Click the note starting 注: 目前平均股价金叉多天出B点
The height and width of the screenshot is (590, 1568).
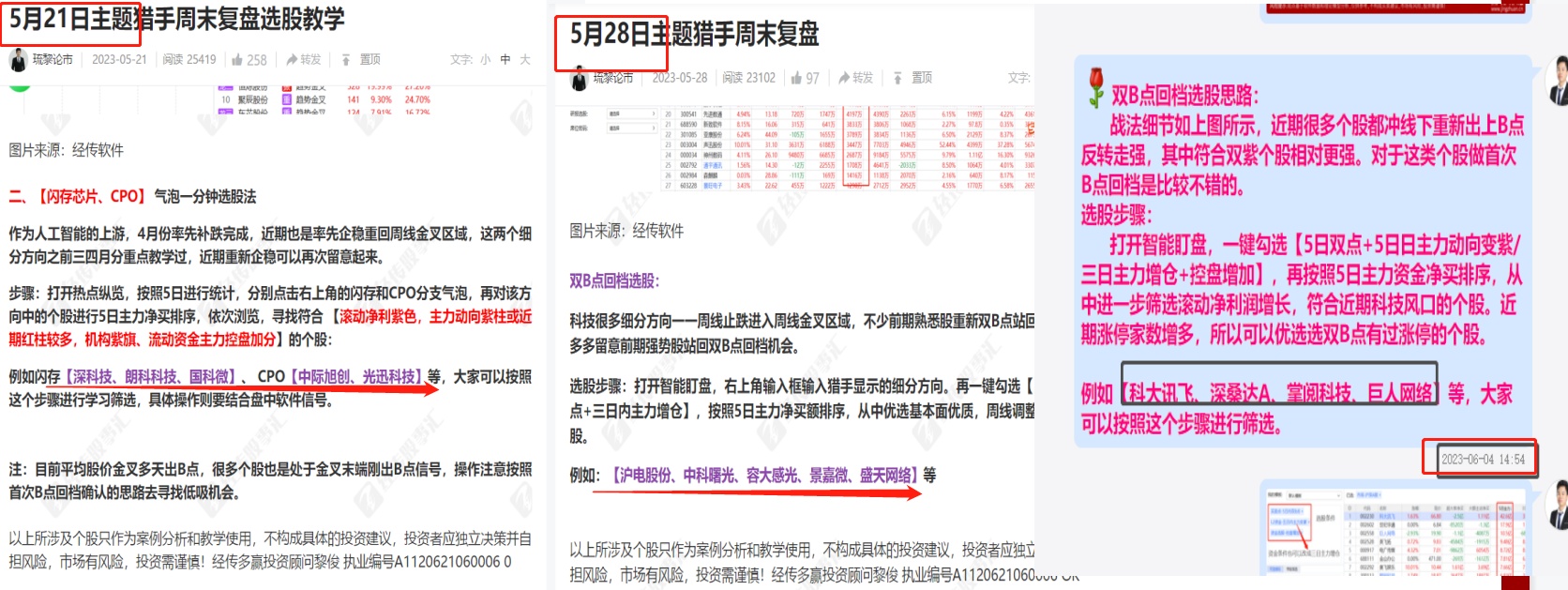click(270, 481)
